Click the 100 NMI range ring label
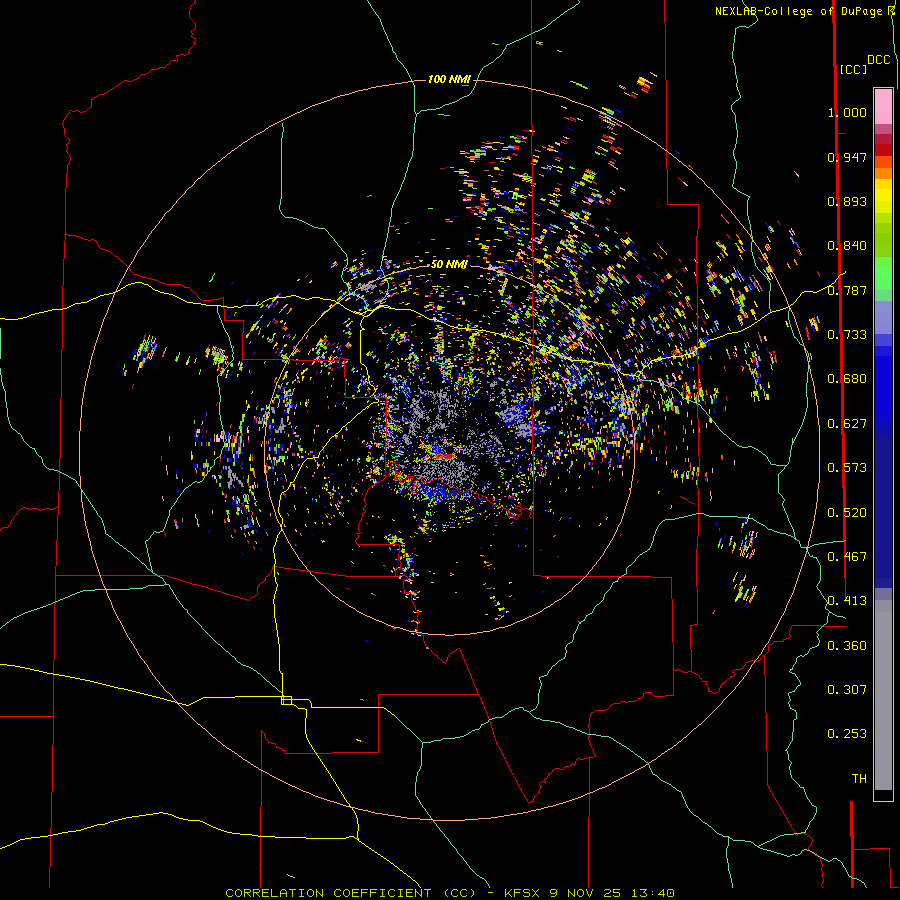This screenshot has height=900, width=900. pyautogui.click(x=449, y=79)
